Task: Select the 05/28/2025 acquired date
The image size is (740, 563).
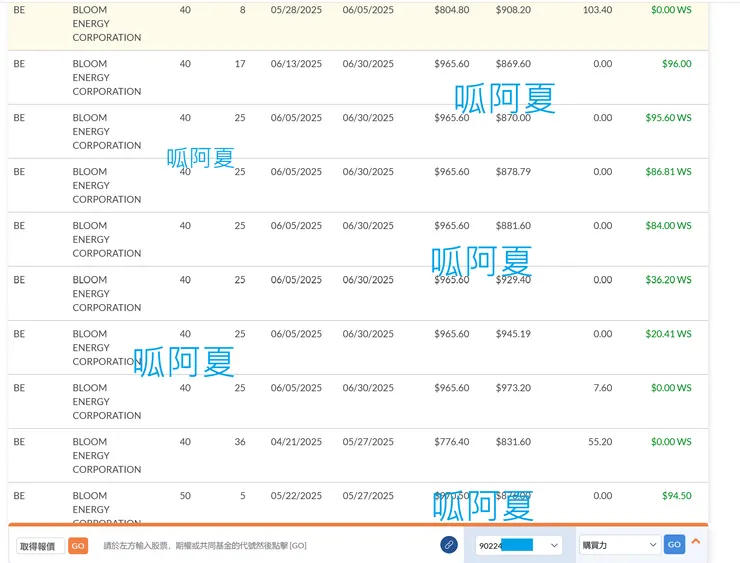Action: pos(296,10)
